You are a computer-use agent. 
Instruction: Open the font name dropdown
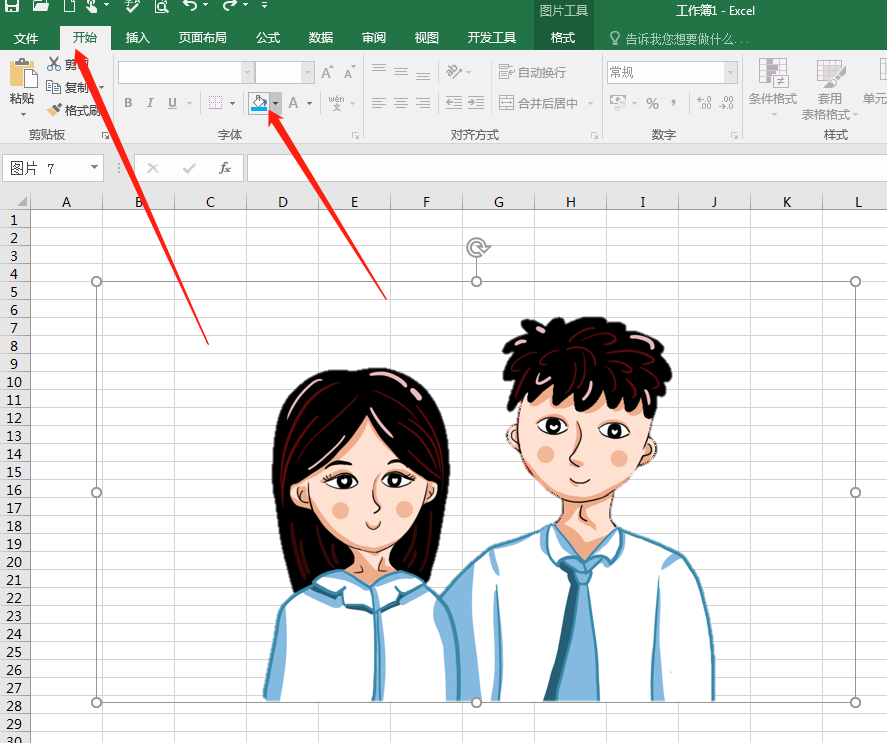pyautogui.click(x=247, y=72)
